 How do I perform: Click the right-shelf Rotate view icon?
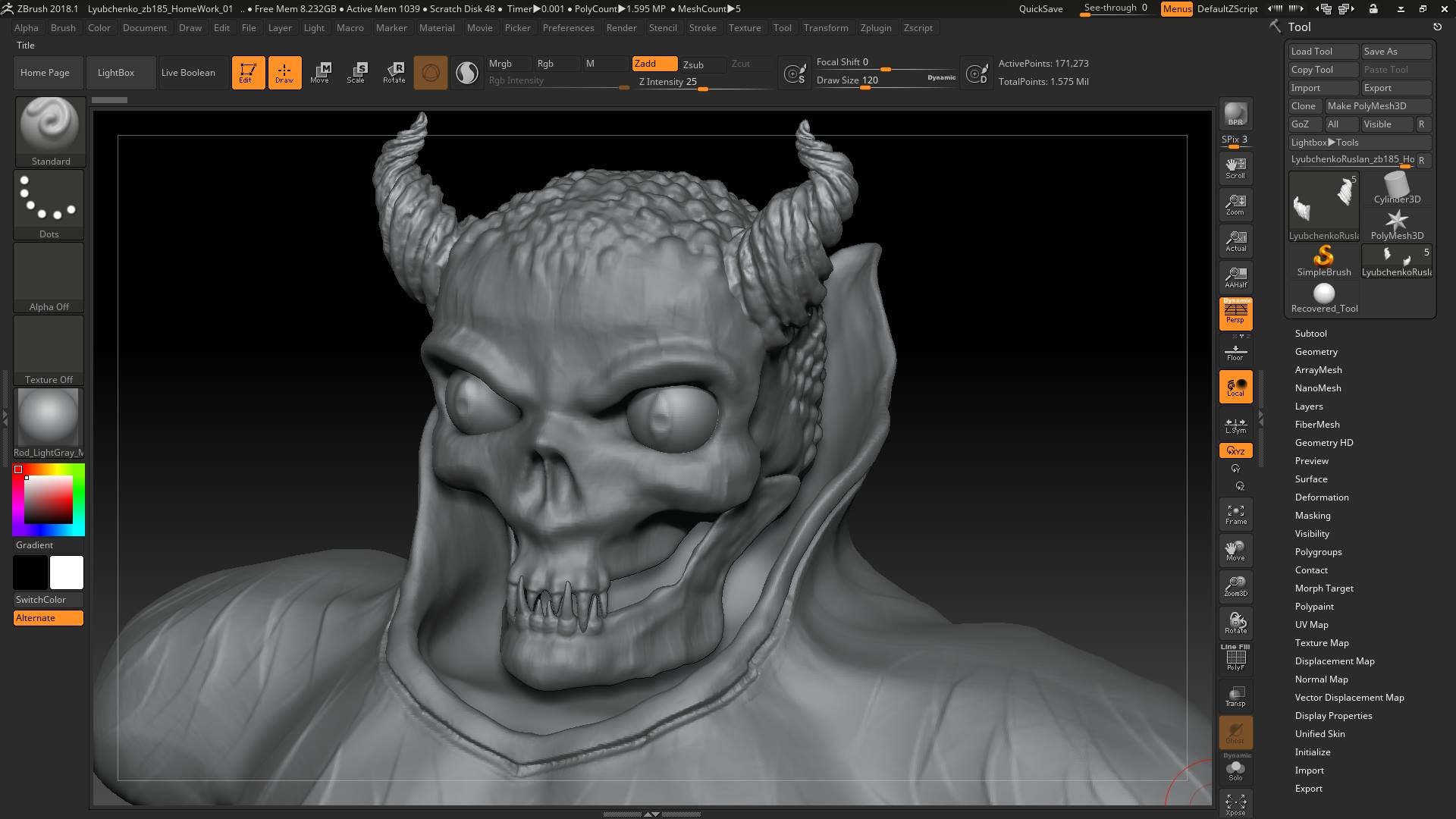click(1235, 623)
